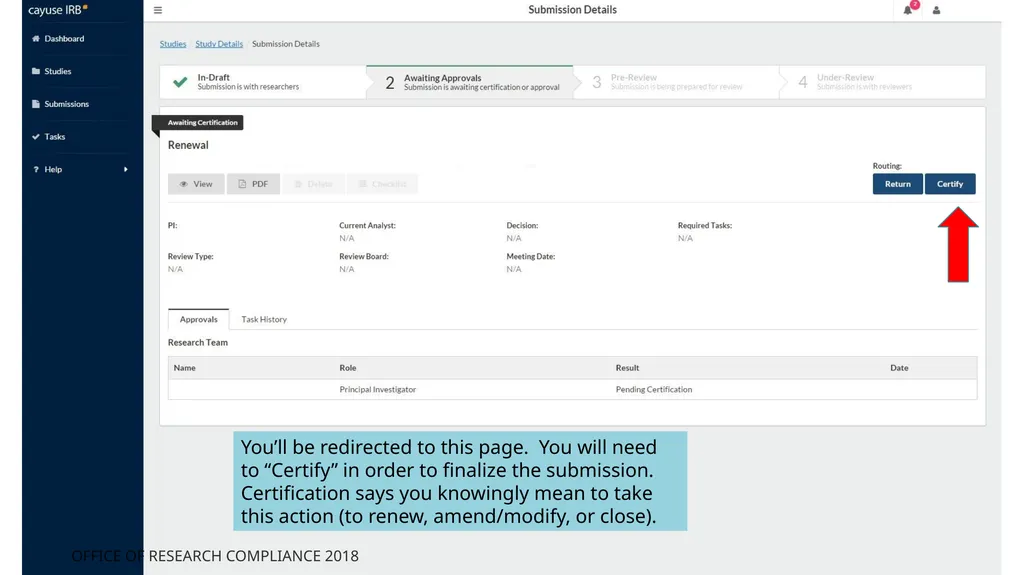1024x575 pixels.
Task: Click the Research Team label
Action: pos(198,342)
